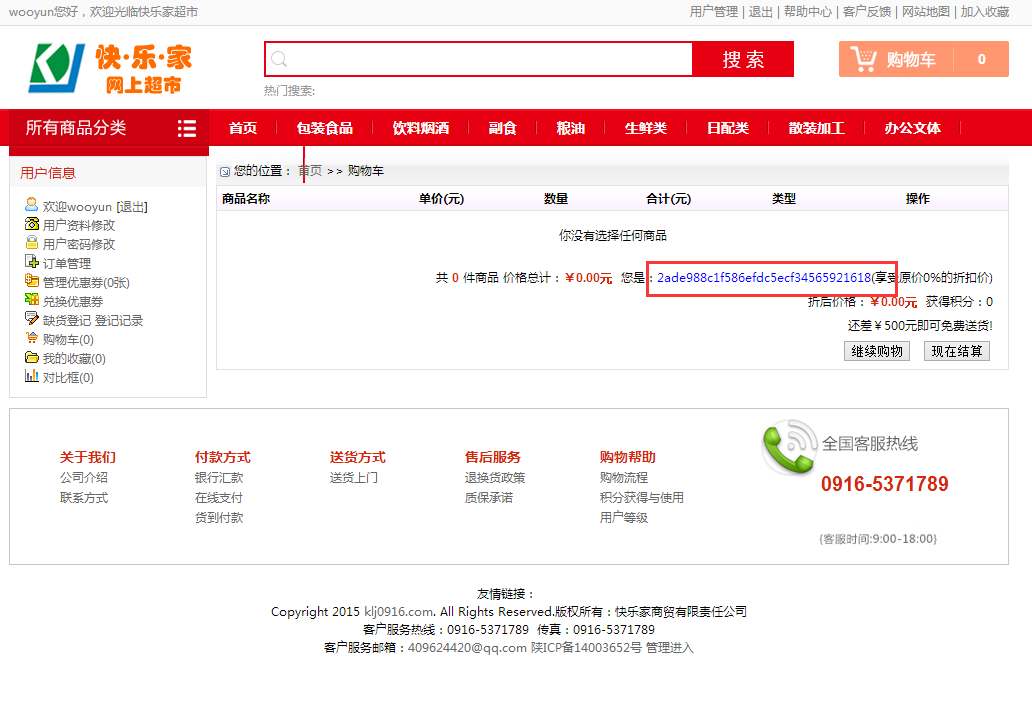The width and height of the screenshot is (1032, 721).
Task: Open 办公文体 category
Action: (x=912, y=128)
